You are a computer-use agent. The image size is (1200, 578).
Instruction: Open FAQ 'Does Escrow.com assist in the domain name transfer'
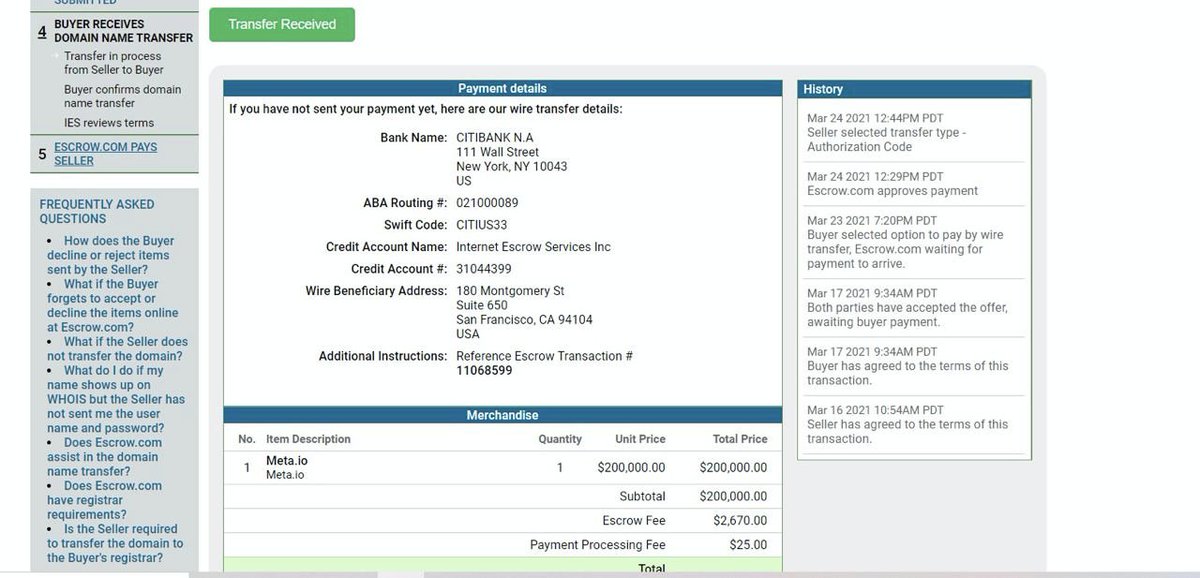(x=104, y=457)
